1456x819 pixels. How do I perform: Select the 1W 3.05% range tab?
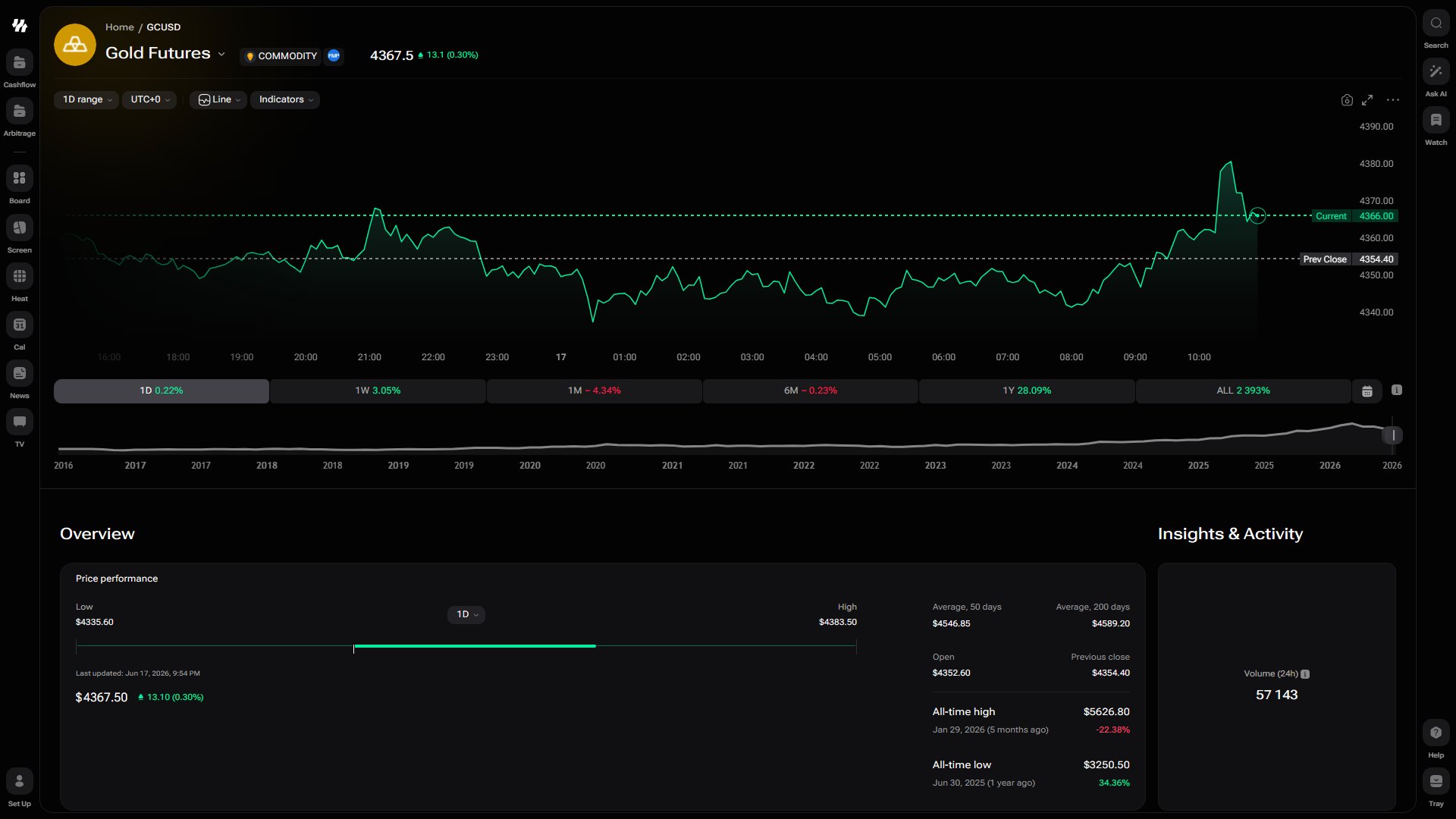click(378, 391)
